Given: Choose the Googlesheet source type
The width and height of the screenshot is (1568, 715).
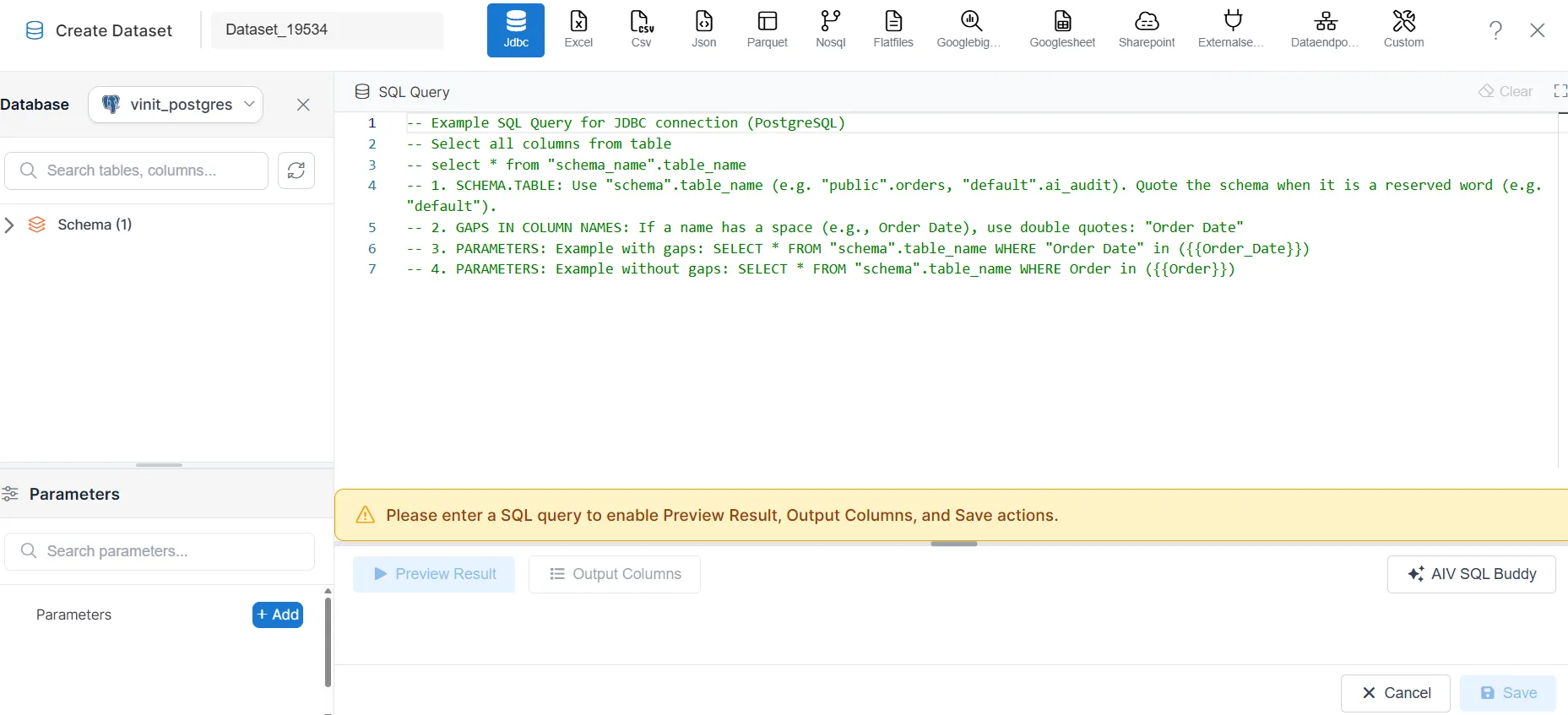Looking at the screenshot, I should point(1062,30).
